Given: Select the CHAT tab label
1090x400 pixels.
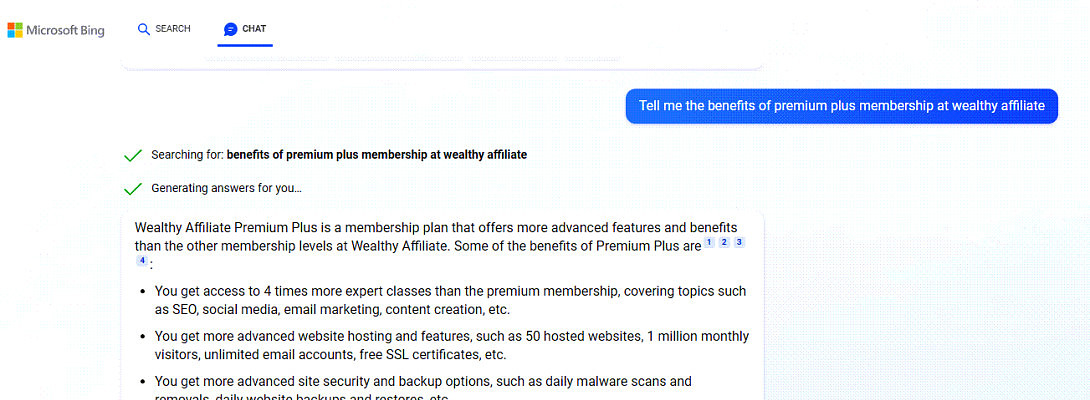Looking at the screenshot, I should click(x=254, y=29).
